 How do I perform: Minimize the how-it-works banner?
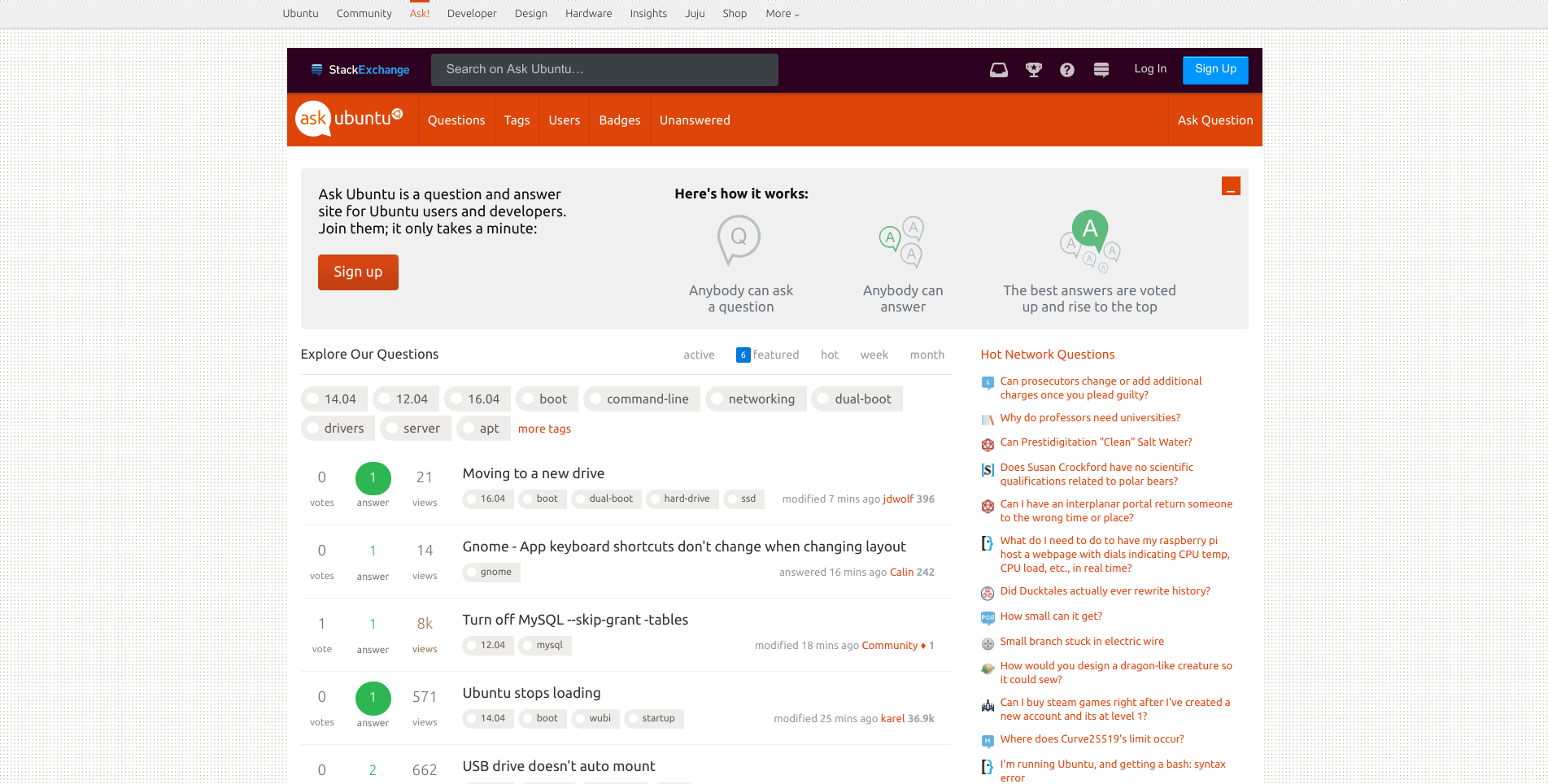coord(1231,186)
